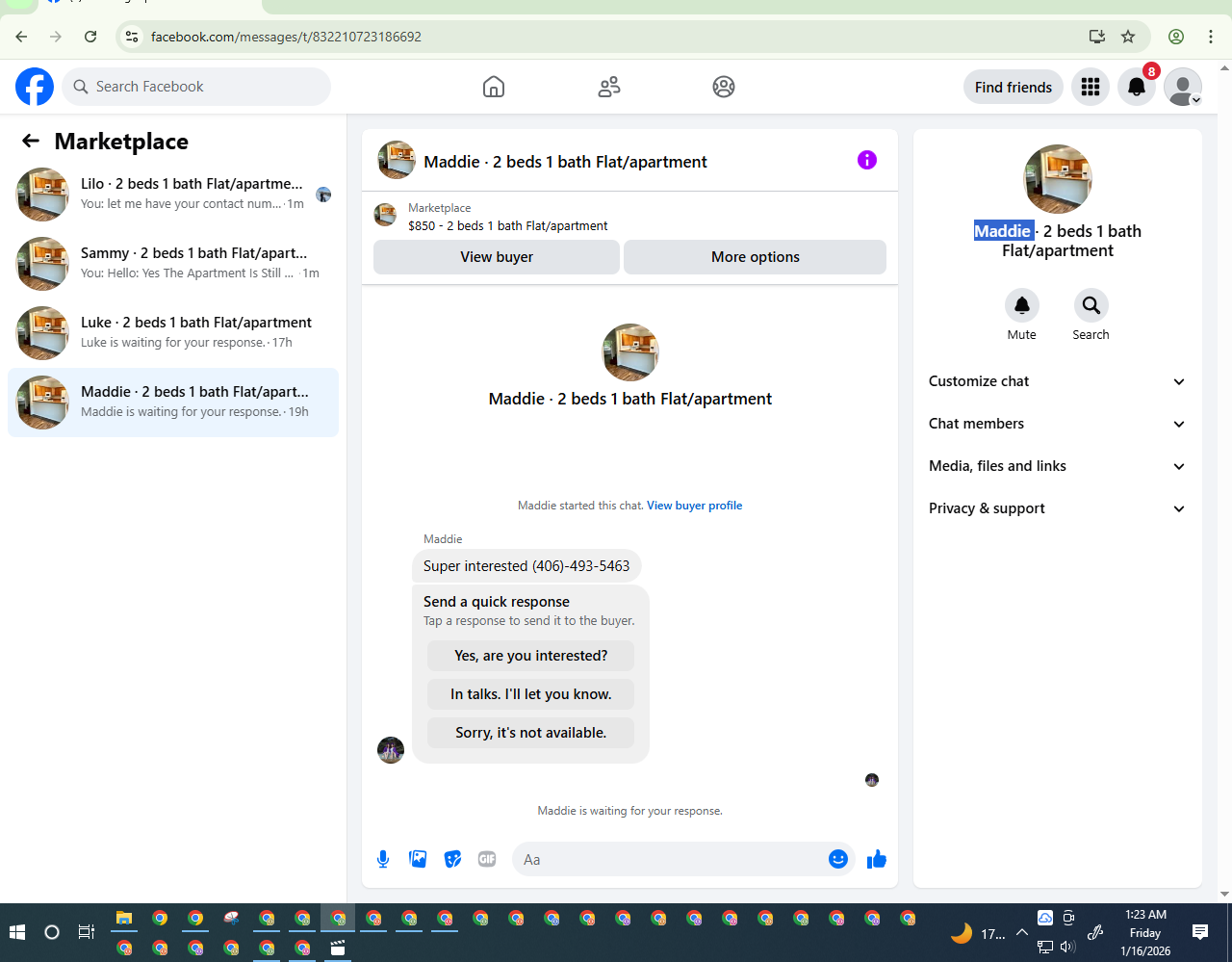The image size is (1232, 962).
Task: Send quick response 'In talks. I'll let you know.'
Action: click(x=531, y=694)
